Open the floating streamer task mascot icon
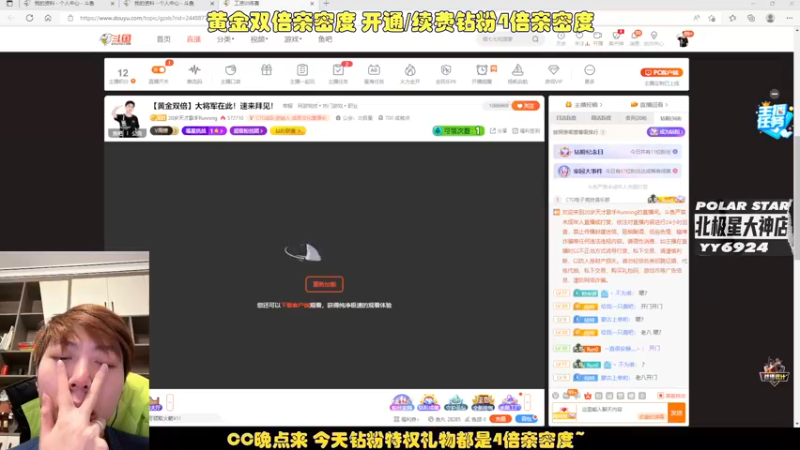The height and width of the screenshot is (450, 800). (x=773, y=120)
